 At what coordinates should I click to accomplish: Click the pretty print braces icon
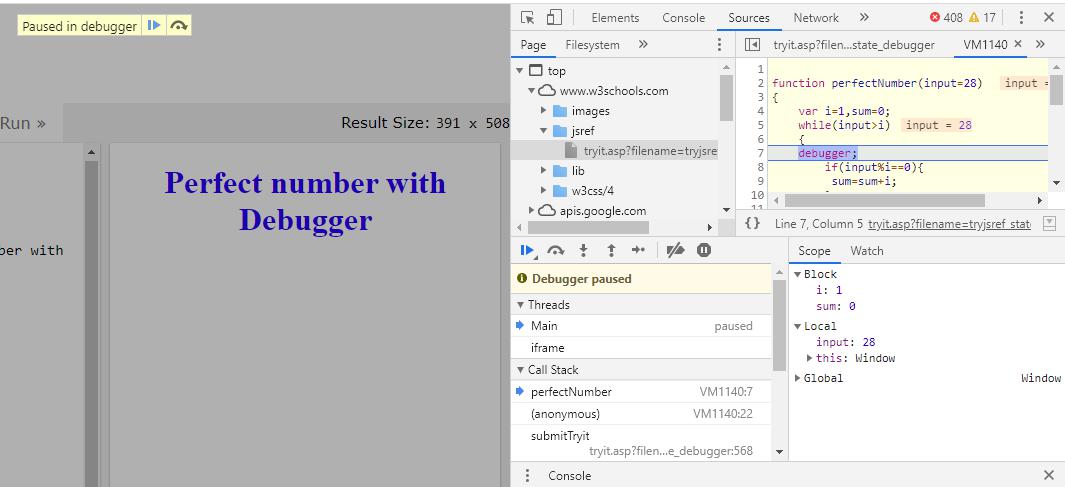(752, 223)
